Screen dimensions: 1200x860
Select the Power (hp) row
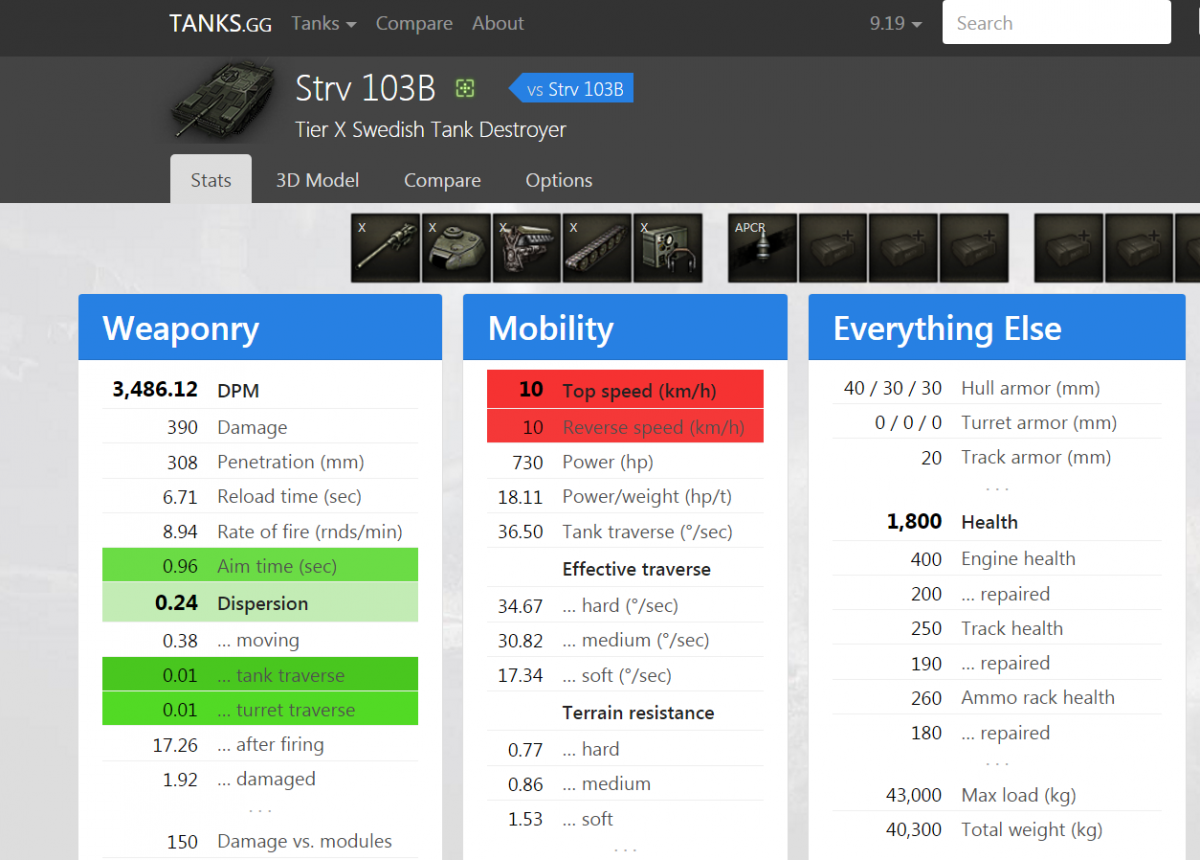625,462
